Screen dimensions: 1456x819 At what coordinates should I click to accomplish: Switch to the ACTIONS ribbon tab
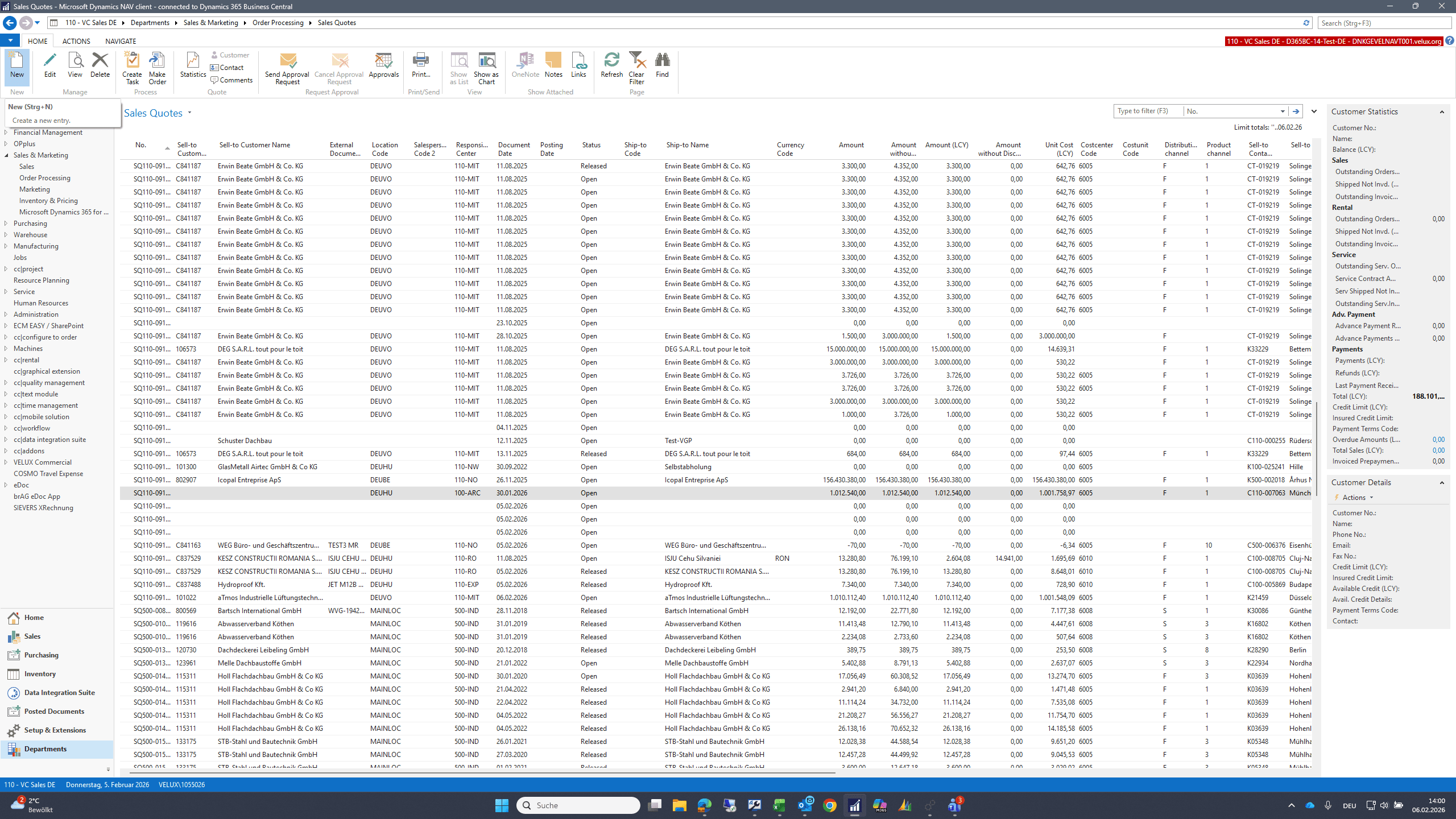pos(76,41)
